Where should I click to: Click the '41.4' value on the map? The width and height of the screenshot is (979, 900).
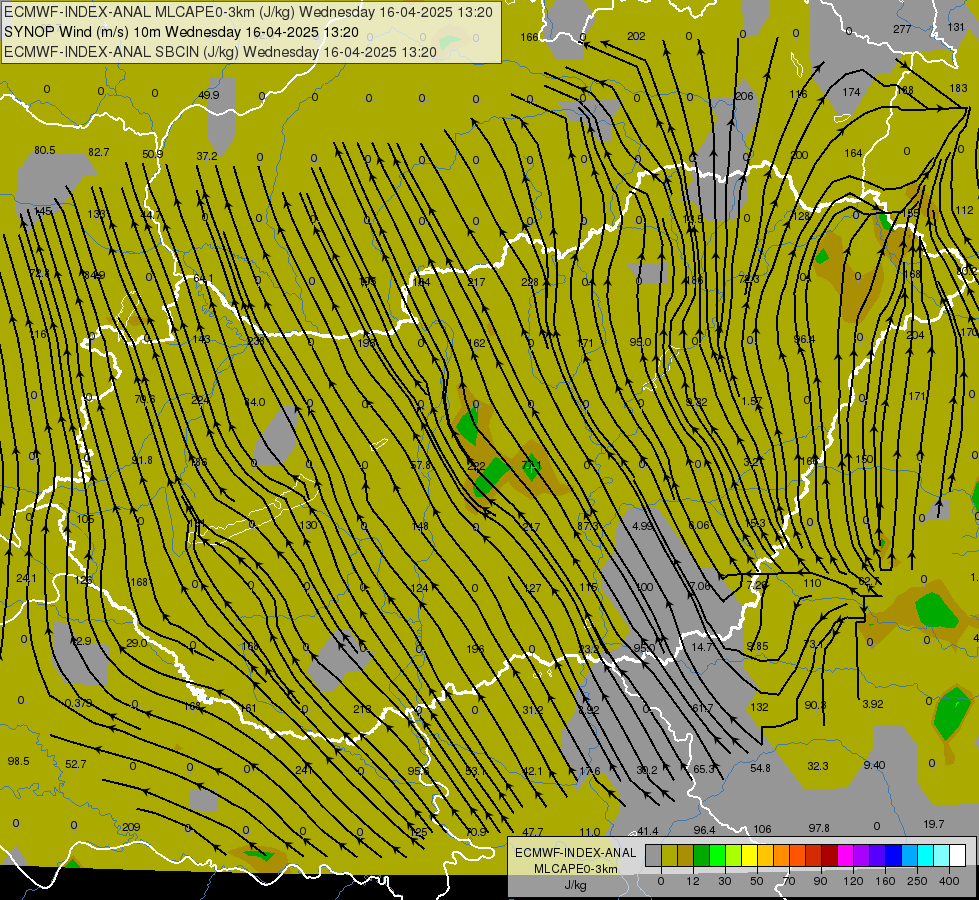point(647,831)
